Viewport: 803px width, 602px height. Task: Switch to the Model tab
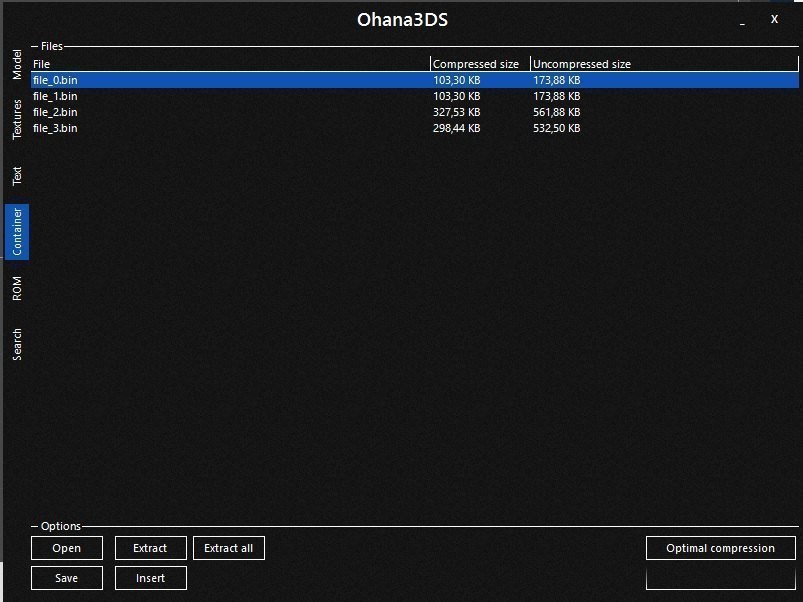tap(17, 64)
